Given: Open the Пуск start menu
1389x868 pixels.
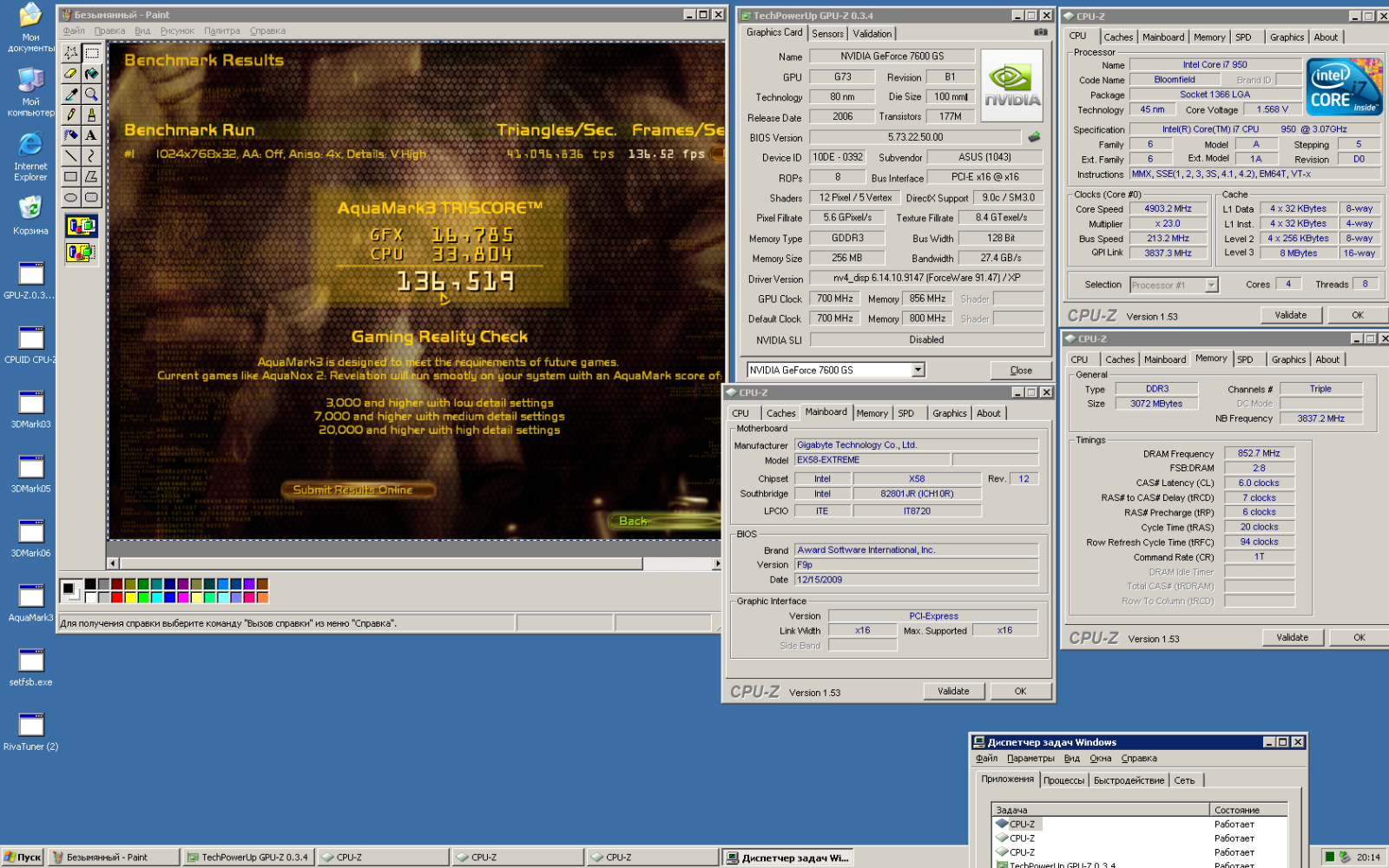Looking at the screenshot, I should pos(23,857).
